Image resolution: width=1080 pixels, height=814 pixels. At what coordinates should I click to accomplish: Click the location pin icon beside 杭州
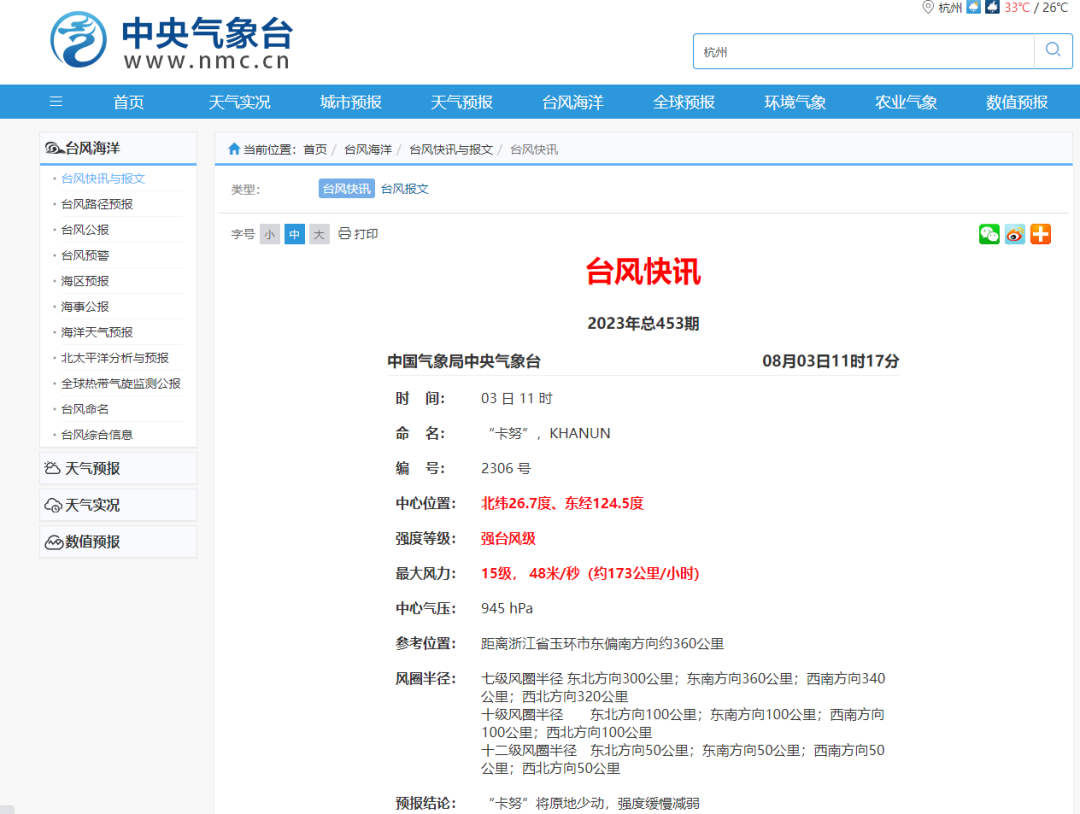(x=927, y=7)
